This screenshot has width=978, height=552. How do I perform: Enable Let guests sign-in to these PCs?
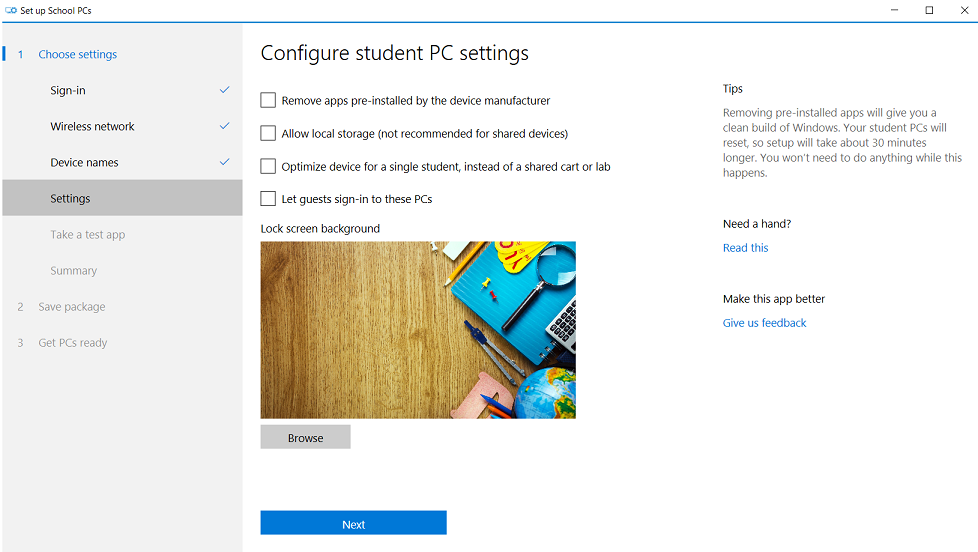[x=268, y=199]
